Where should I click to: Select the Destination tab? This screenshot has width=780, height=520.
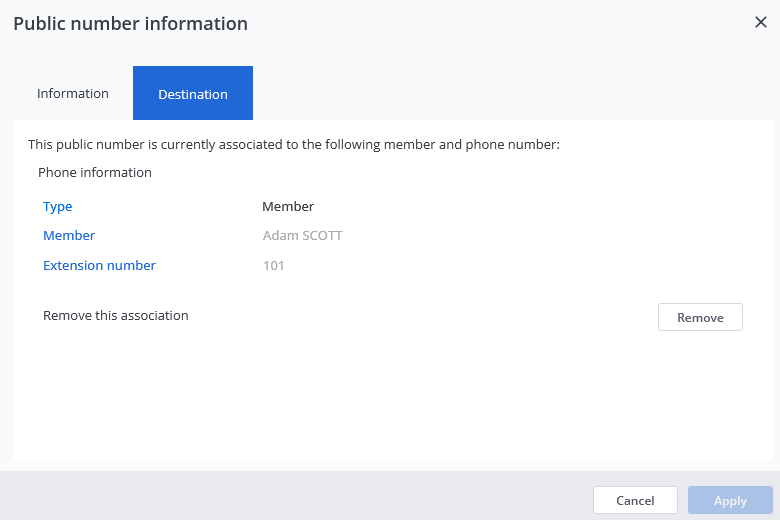tap(193, 94)
